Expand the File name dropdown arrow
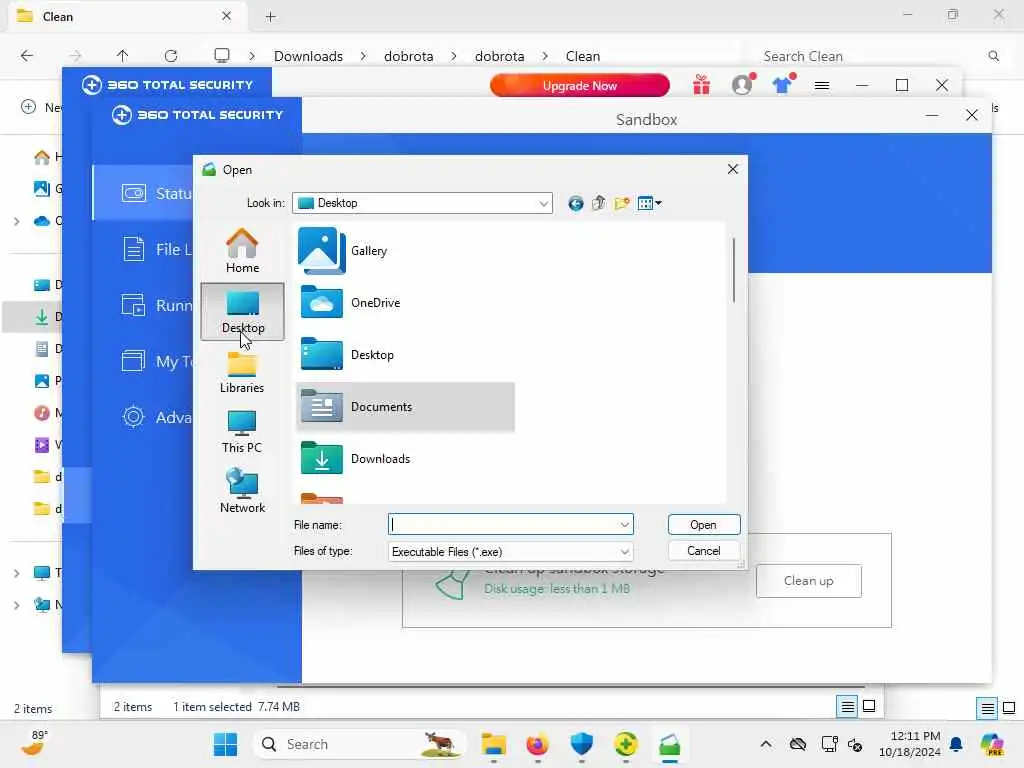This screenshot has height=768, width=1024. coord(625,524)
